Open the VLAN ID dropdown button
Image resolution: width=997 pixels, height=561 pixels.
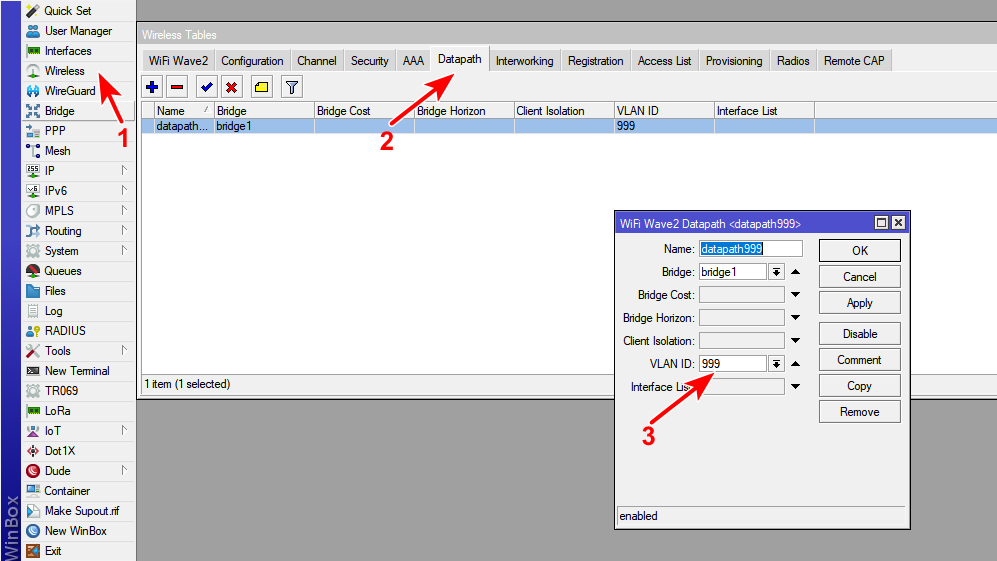click(776, 364)
